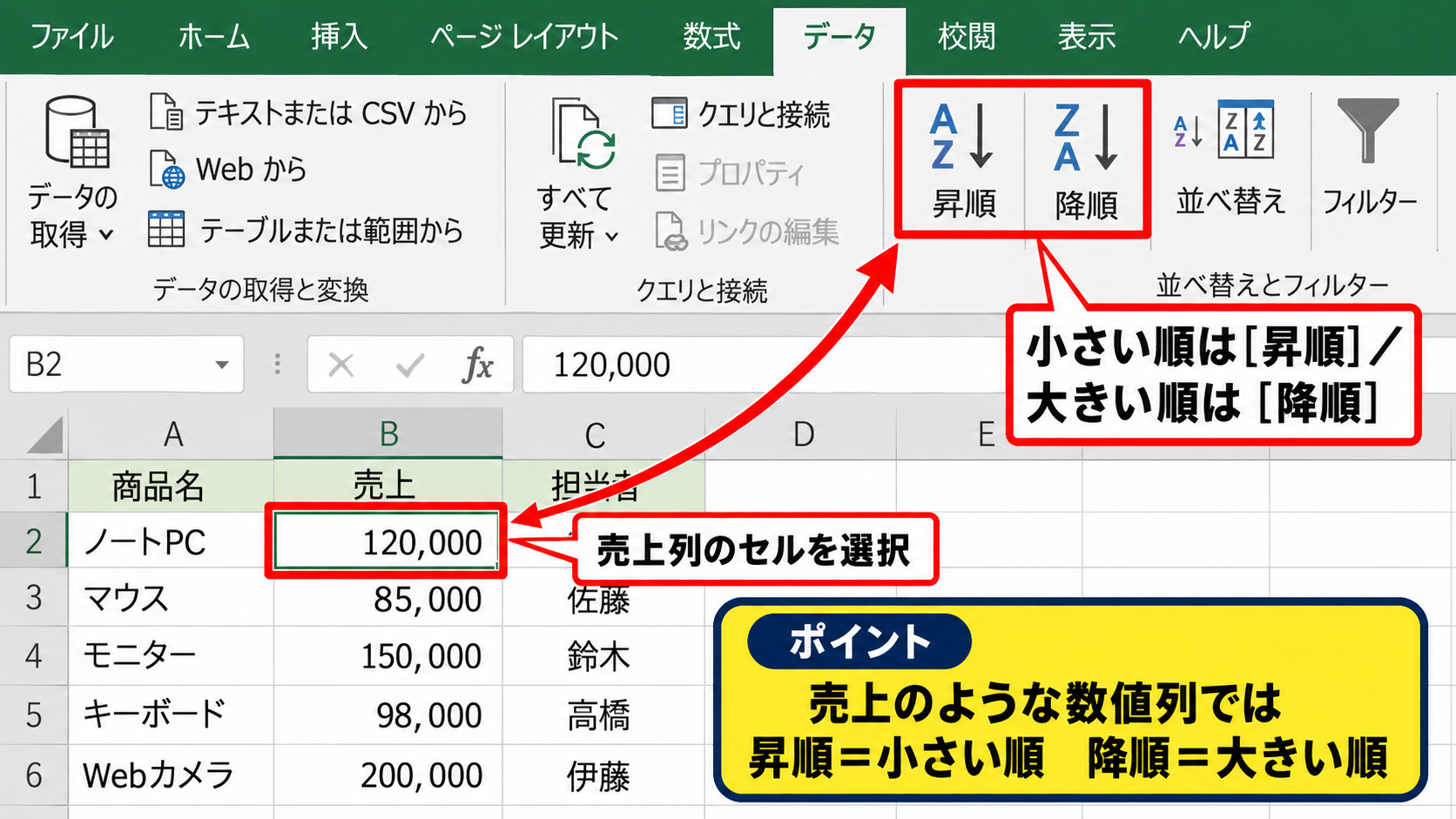Import from テキストまたは CSV から
The image size is (1456, 819).
(x=308, y=113)
